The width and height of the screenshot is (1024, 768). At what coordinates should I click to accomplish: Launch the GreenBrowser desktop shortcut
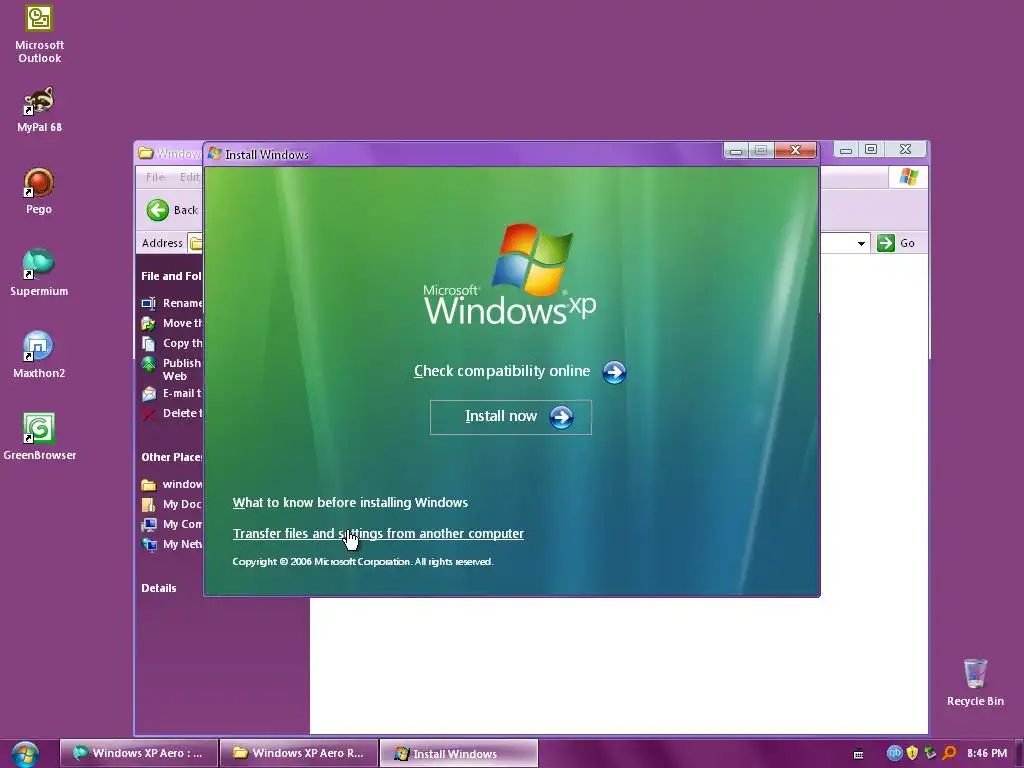[39, 436]
